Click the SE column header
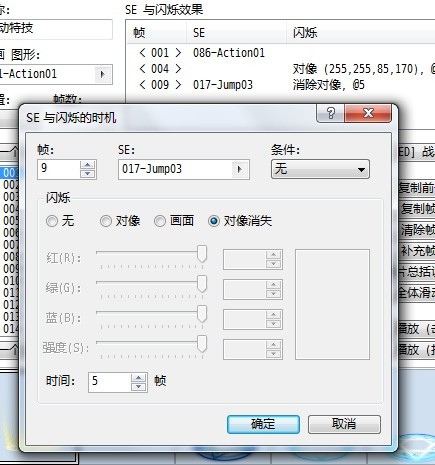This screenshot has height=465, width=435. coord(236,33)
